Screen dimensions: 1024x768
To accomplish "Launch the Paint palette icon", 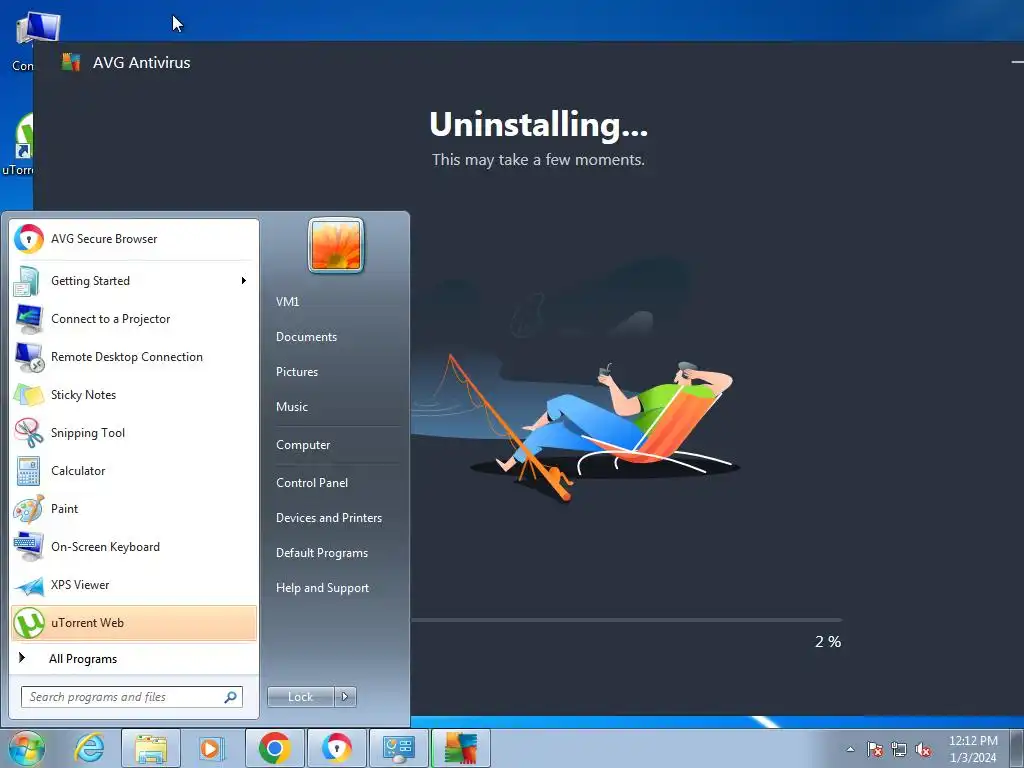I will (28, 509).
